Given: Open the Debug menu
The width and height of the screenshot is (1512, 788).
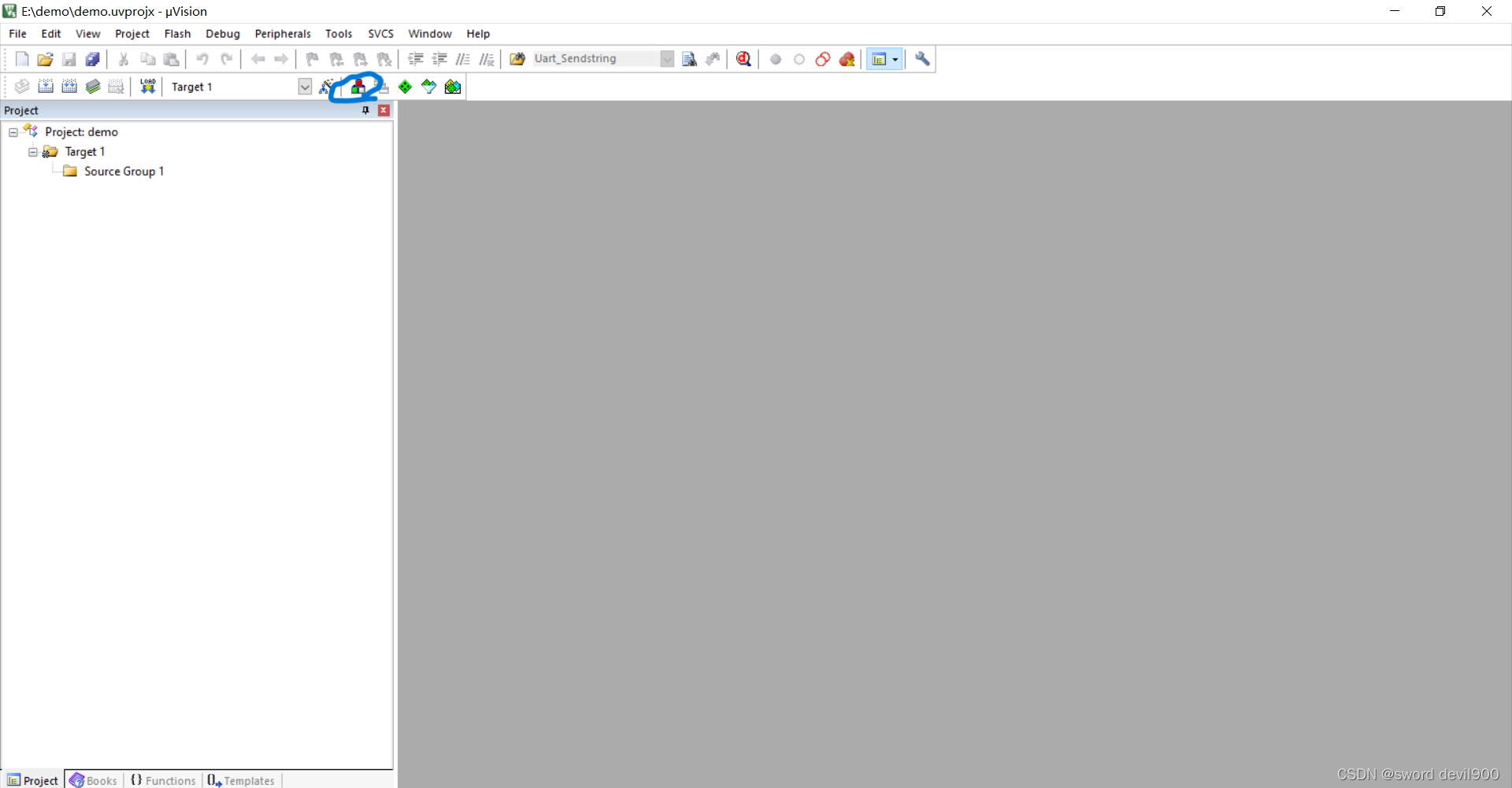Looking at the screenshot, I should pos(223,34).
